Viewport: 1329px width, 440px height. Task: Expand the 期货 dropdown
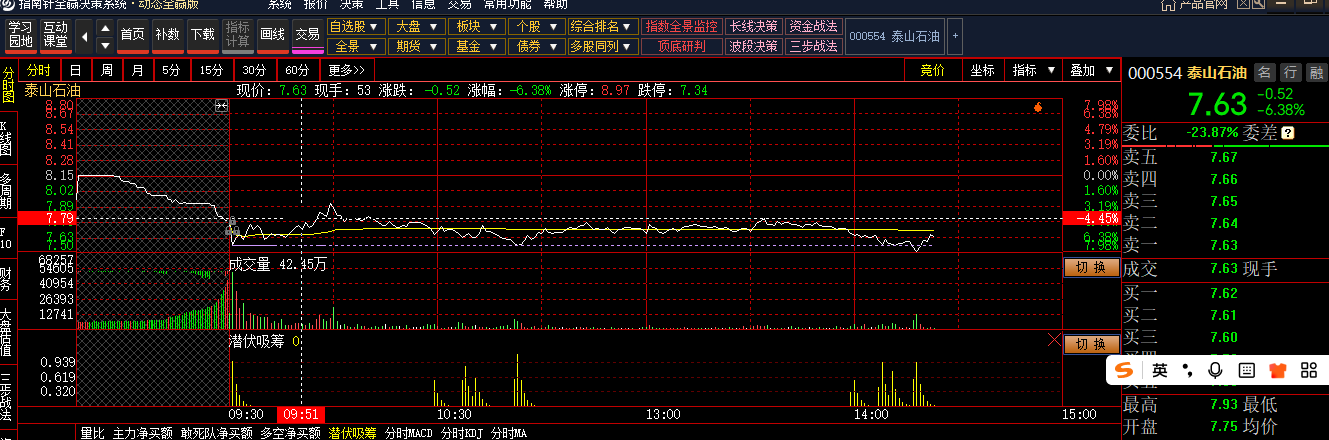pos(415,45)
